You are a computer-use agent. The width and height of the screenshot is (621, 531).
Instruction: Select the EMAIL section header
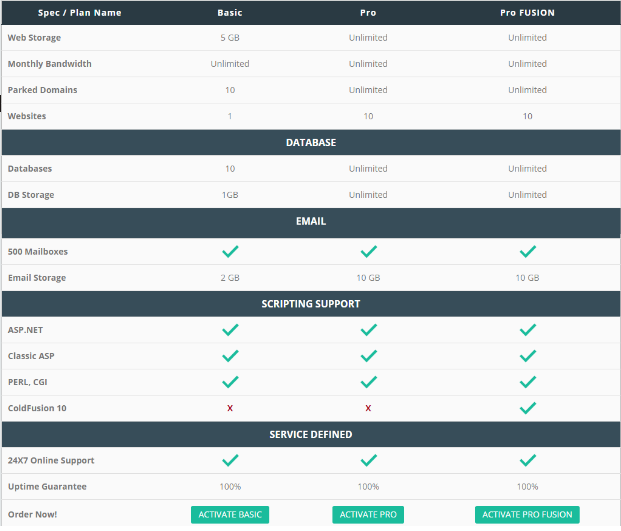pos(311,221)
